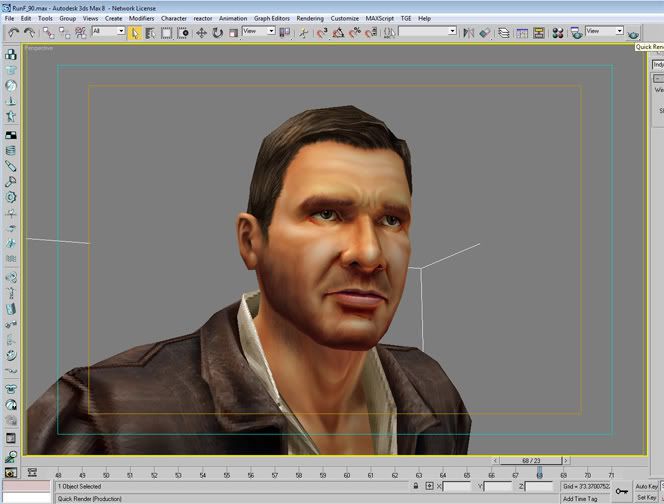Screen dimensions: 664x504
Task: Open the render type View dropdown
Action: pos(605,32)
